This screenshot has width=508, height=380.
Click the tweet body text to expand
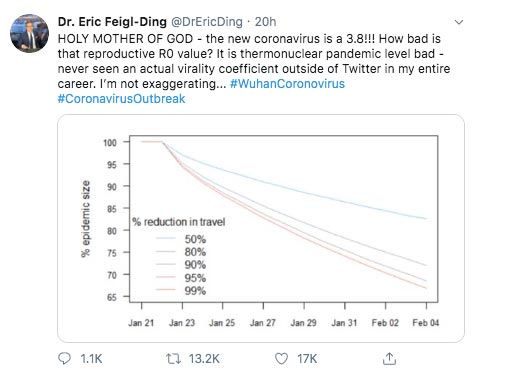click(x=254, y=61)
